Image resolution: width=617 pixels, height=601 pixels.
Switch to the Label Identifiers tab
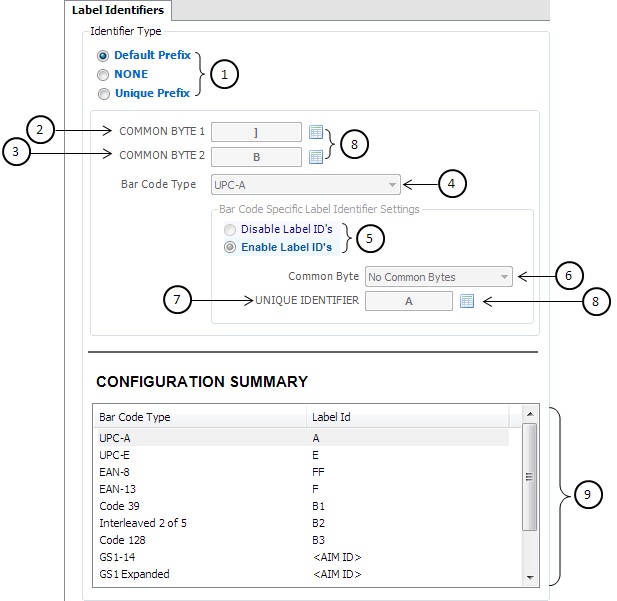pyautogui.click(x=118, y=10)
